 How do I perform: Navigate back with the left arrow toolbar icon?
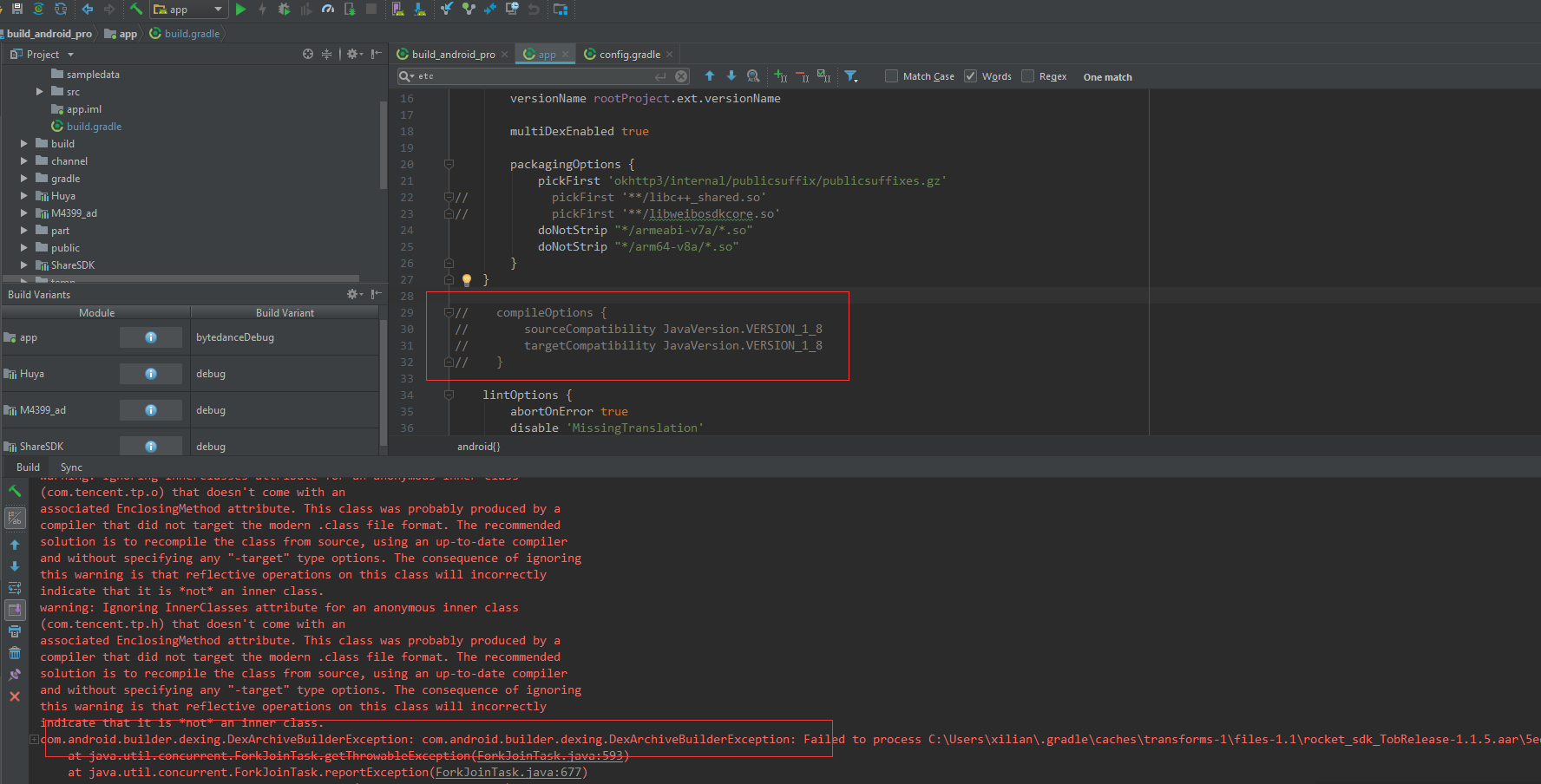click(x=87, y=9)
